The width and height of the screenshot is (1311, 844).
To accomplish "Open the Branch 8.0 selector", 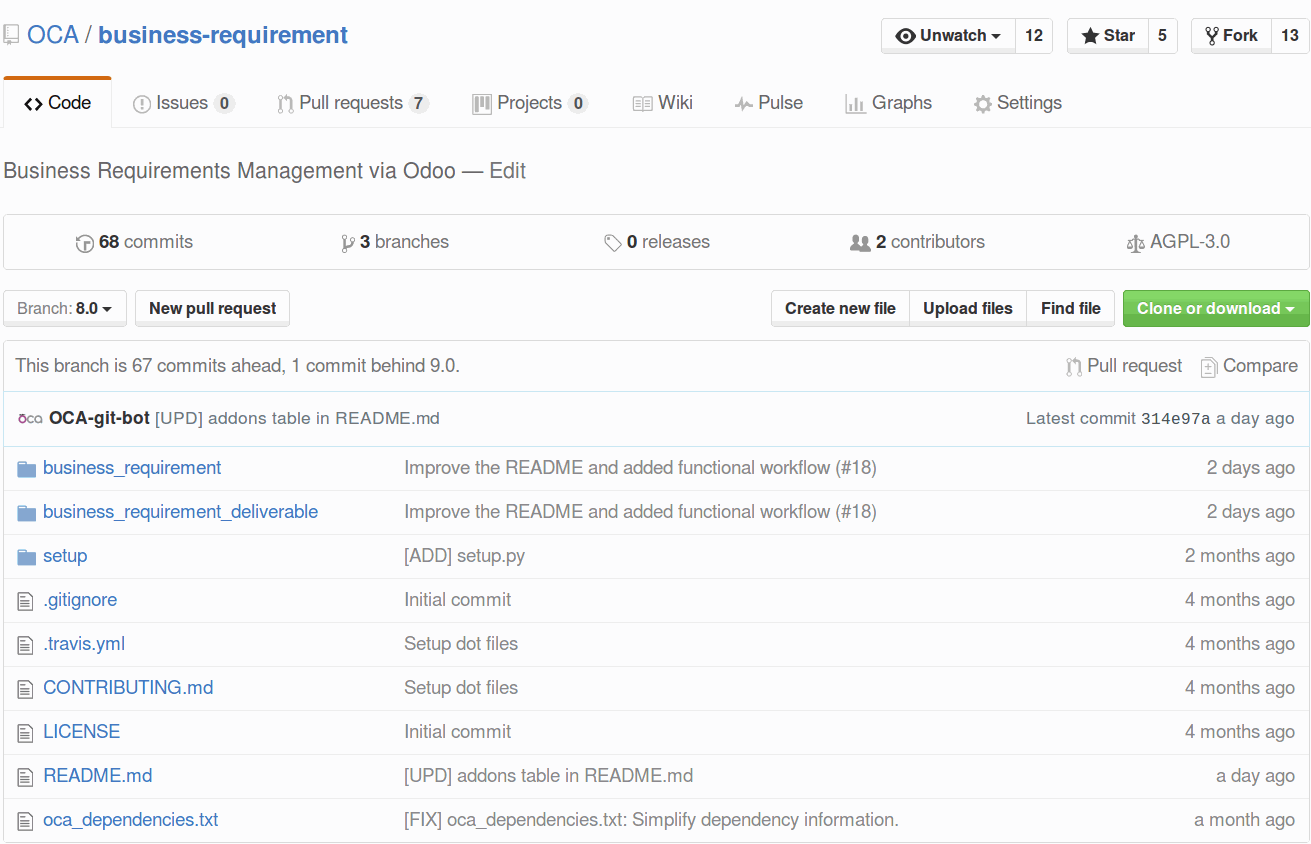I will [x=64, y=308].
